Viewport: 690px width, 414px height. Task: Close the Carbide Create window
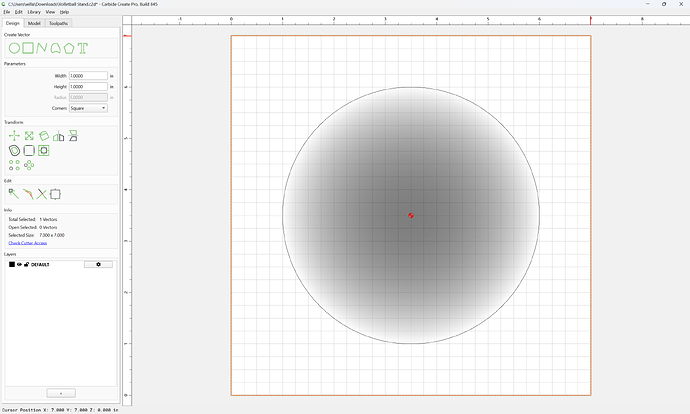point(681,4)
